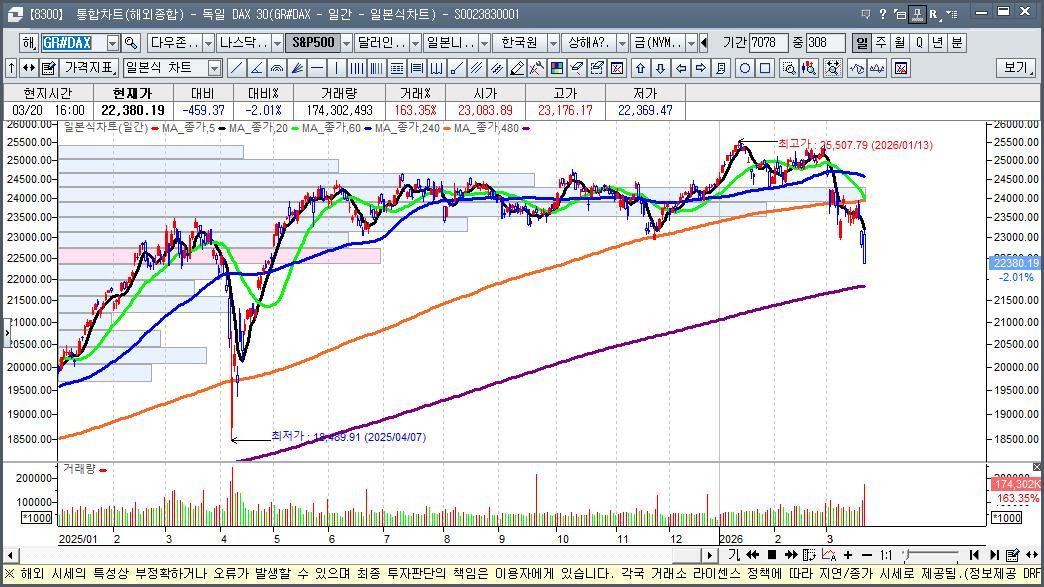The image size is (1044, 587).
Task: Click the up arrow marker tool
Action: coord(641,68)
